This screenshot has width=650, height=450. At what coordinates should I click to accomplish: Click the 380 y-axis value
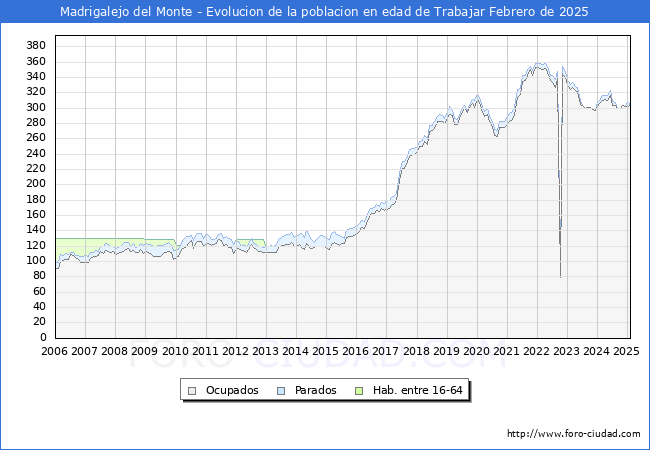(36, 46)
